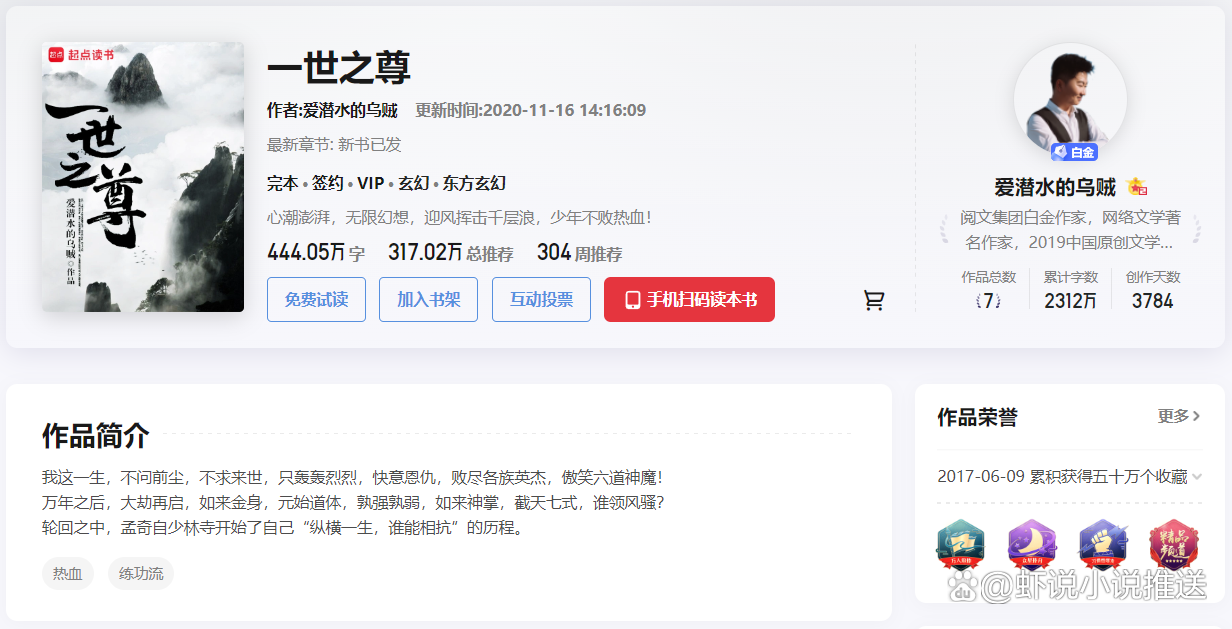The width and height of the screenshot is (1232, 629).
Task: Click the 起点读书 logo on the cover
Action: click(80, 55)
